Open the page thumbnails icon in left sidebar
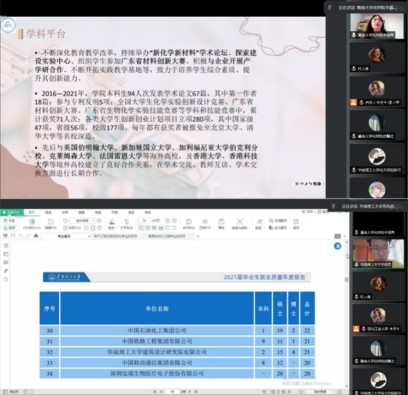 (x=6, y=254)
